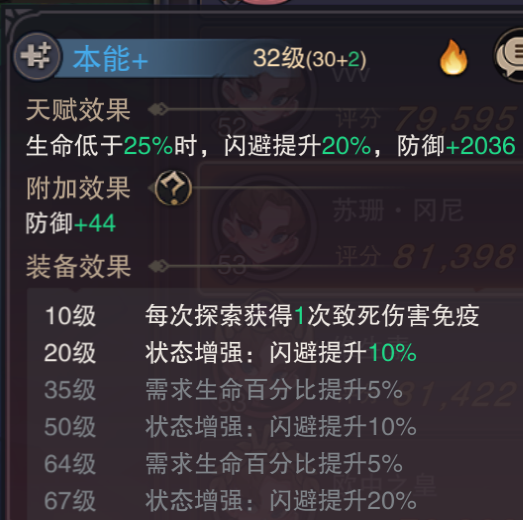Open the chat bubble icon
Image resolution: width=523 pixels, height=520 pixels.
[510, 57]
